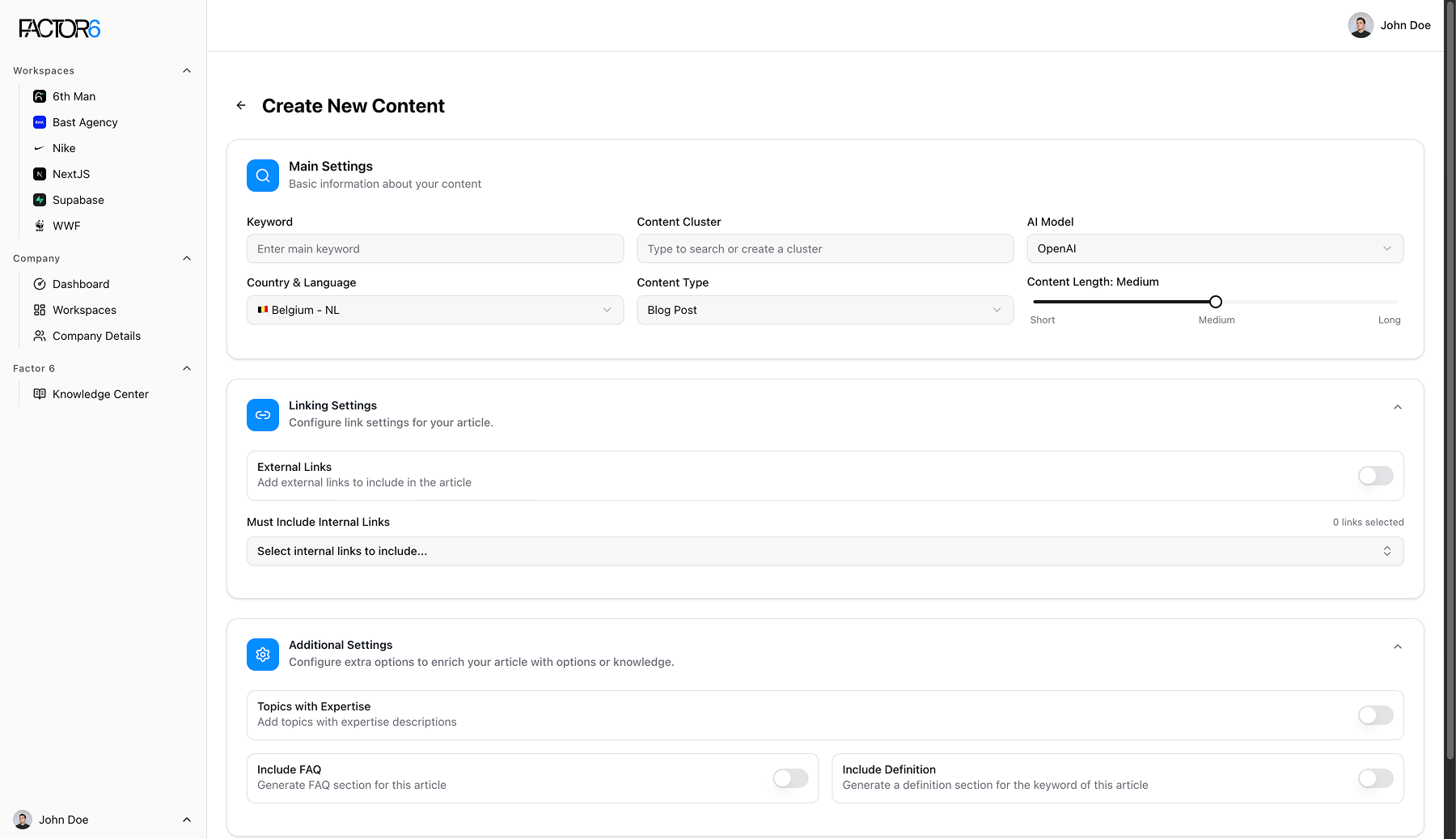Open the internal links selector

click(x=825, y=551)
